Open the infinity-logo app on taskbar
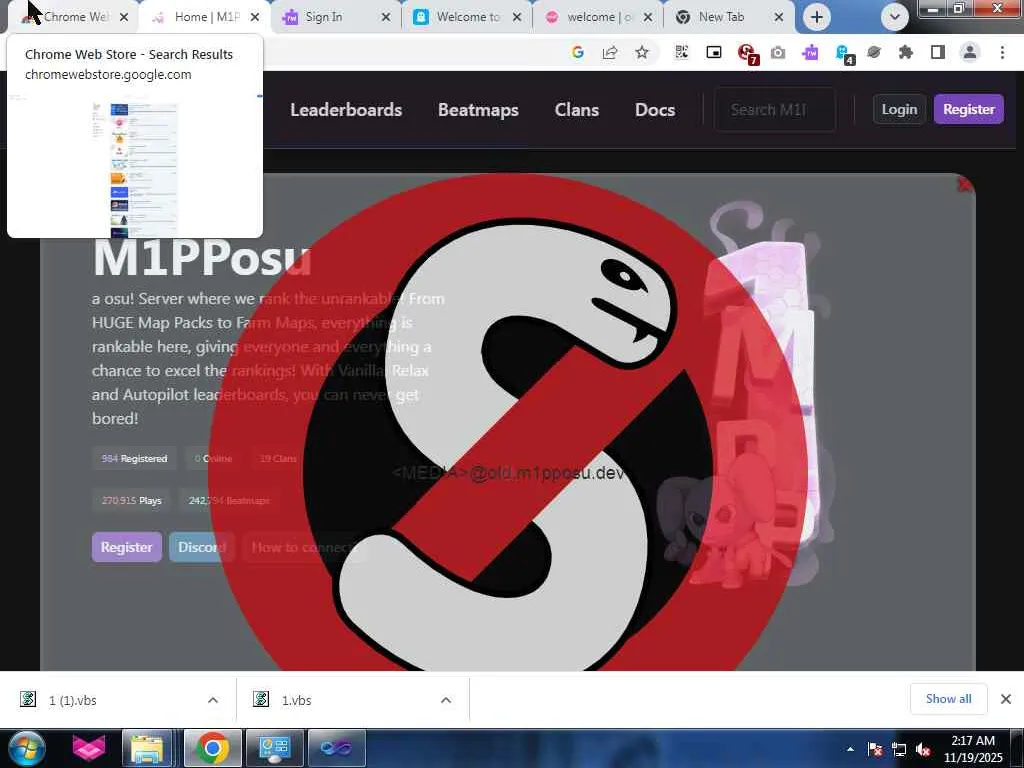The width and height of the screenshot is (1024, 768). [336, 748]
